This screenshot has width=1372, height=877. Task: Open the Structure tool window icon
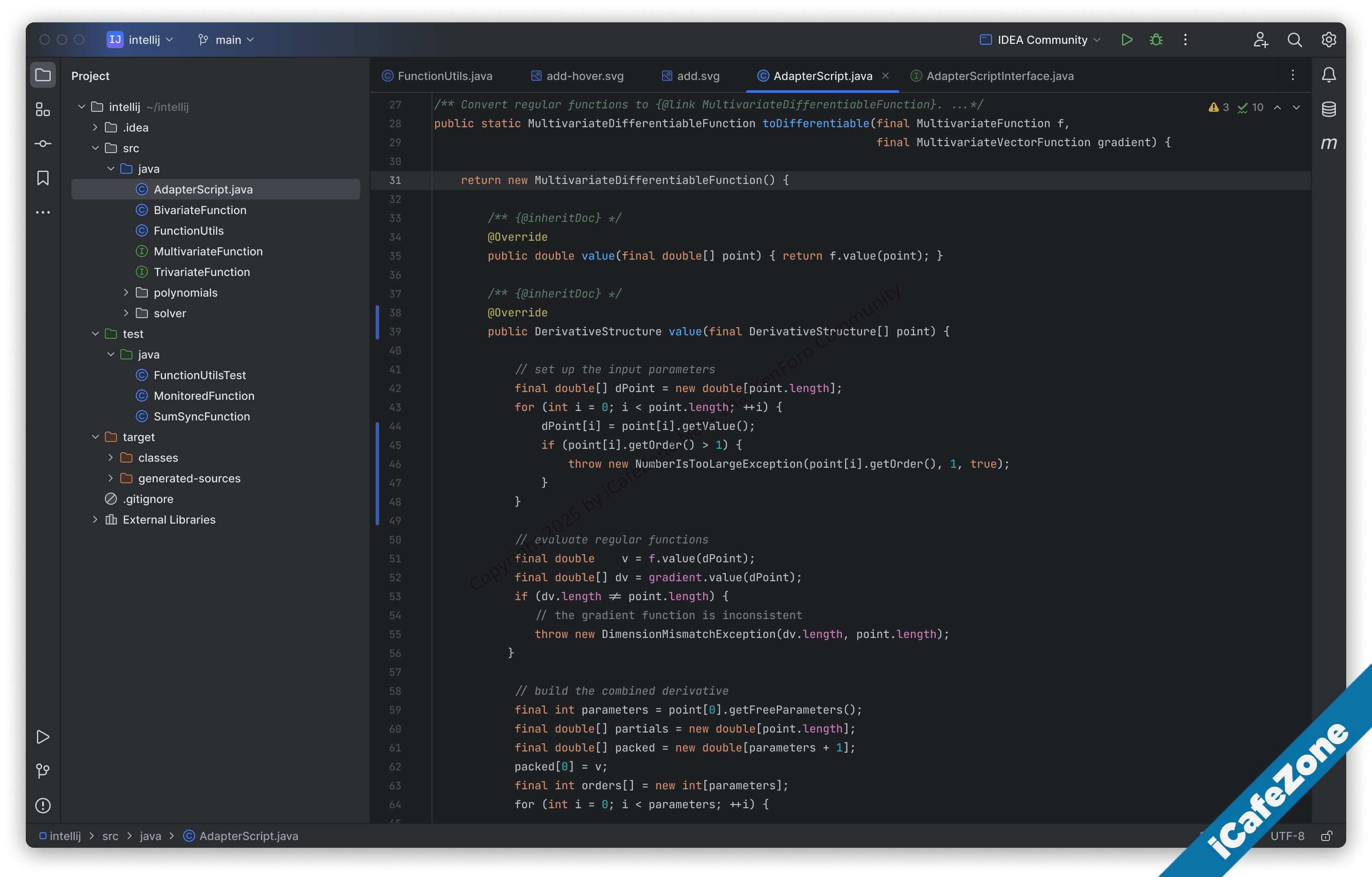(43, 110)
